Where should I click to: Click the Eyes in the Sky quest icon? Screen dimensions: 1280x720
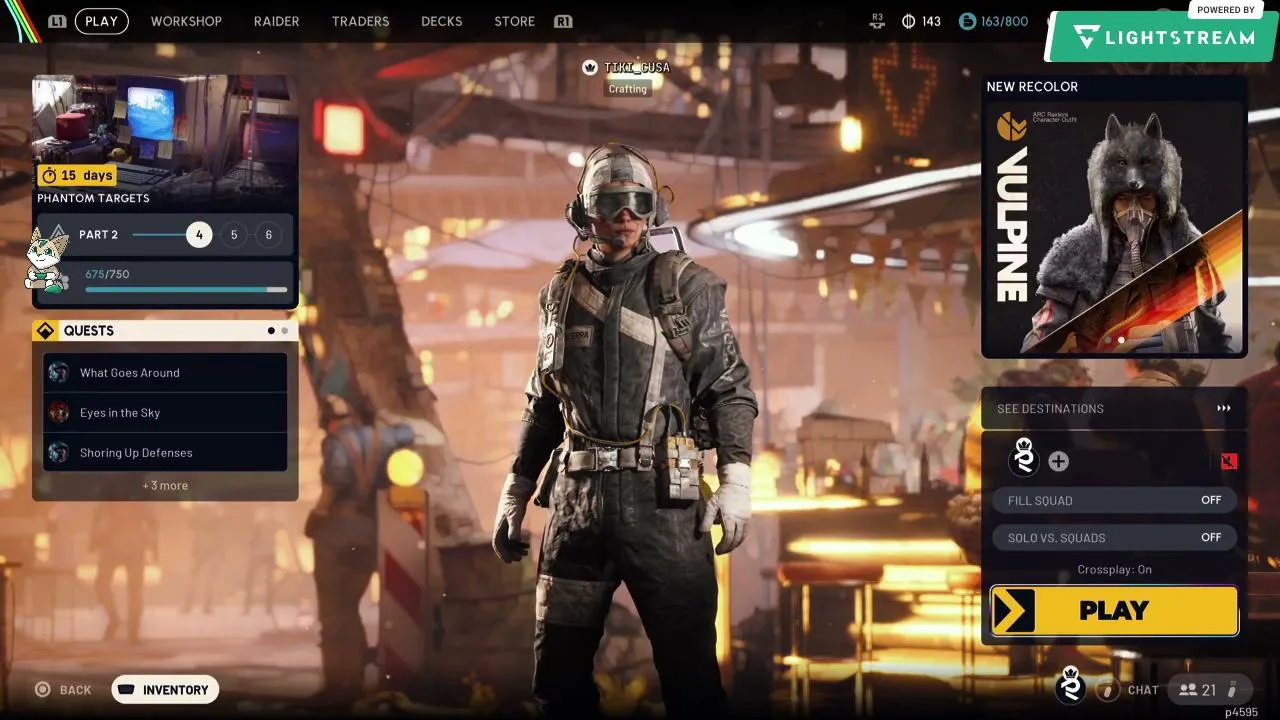pyautogui.click(x=59, y=413)
